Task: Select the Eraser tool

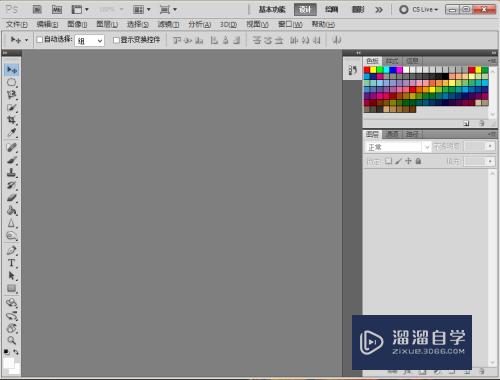Action: pos(12,198)
